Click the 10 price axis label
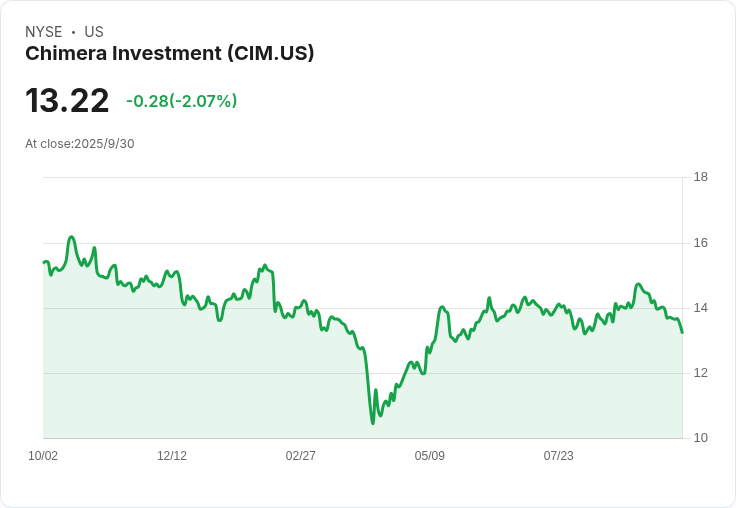 click(x=701, y=438)
